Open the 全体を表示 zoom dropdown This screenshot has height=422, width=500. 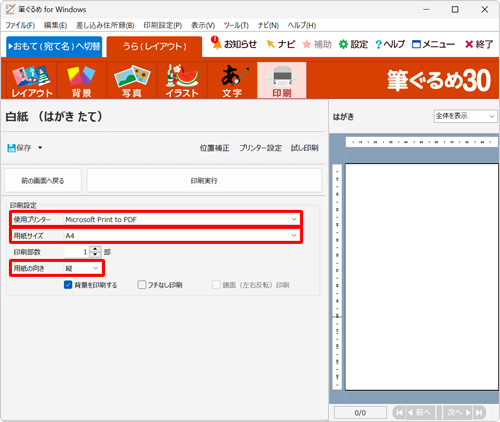click(465, 116)
